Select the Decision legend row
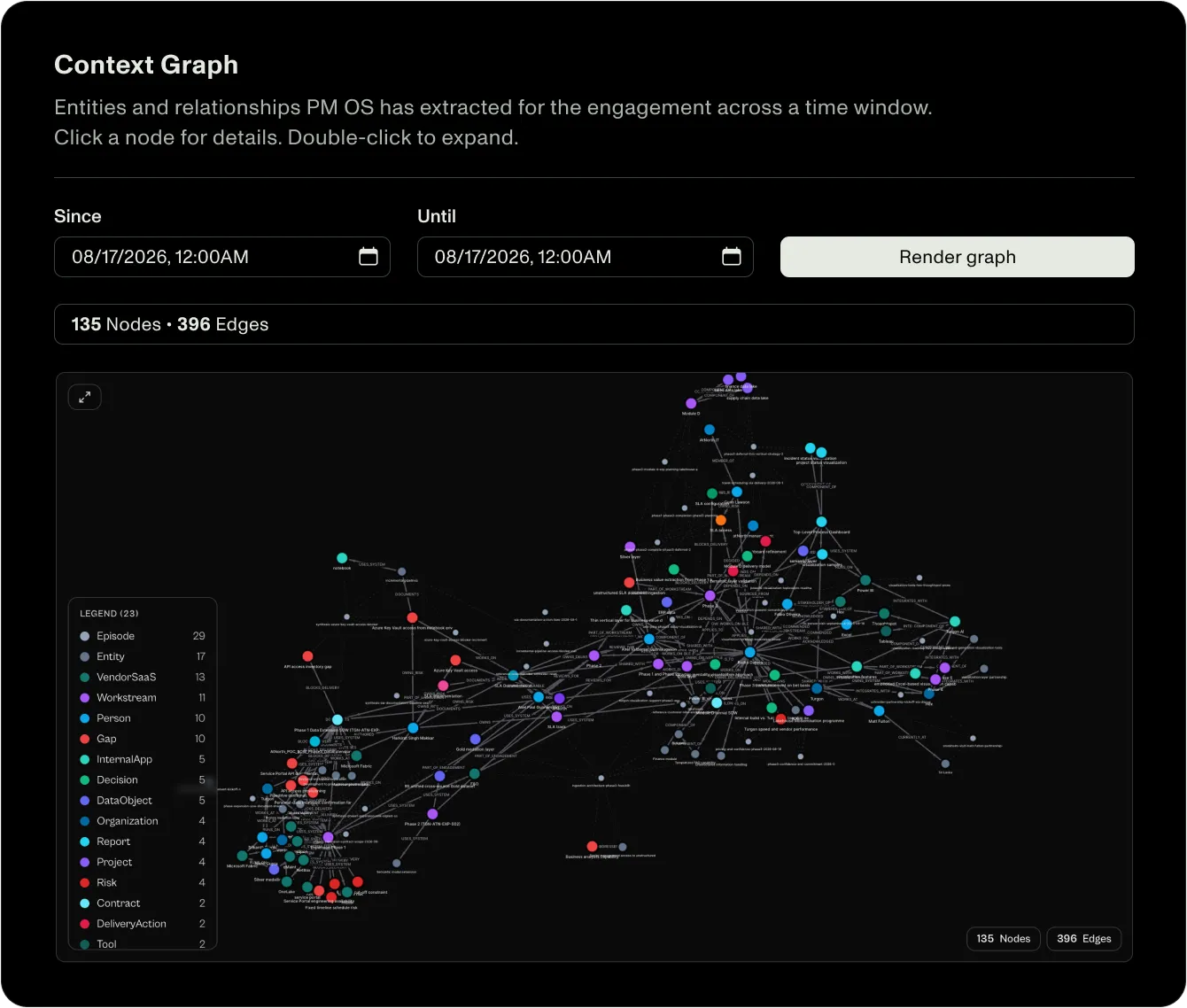This screenshot has width=1187, height=1008. tap(143, 779)
